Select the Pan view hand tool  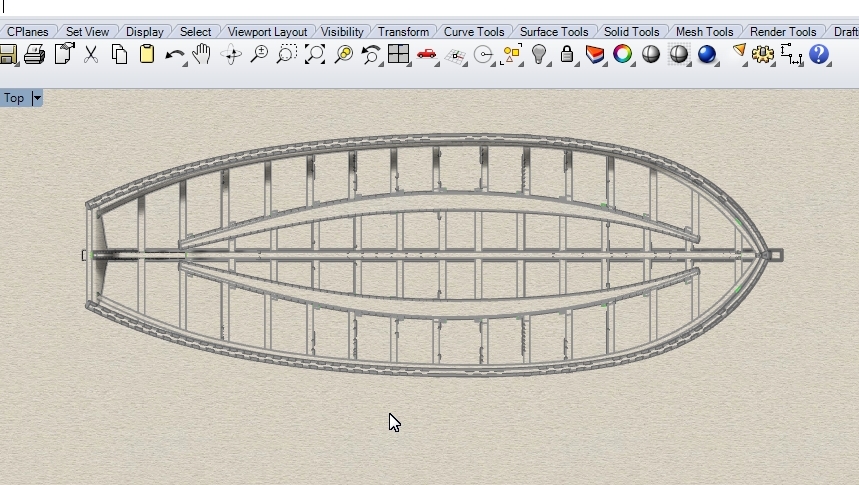202,54
